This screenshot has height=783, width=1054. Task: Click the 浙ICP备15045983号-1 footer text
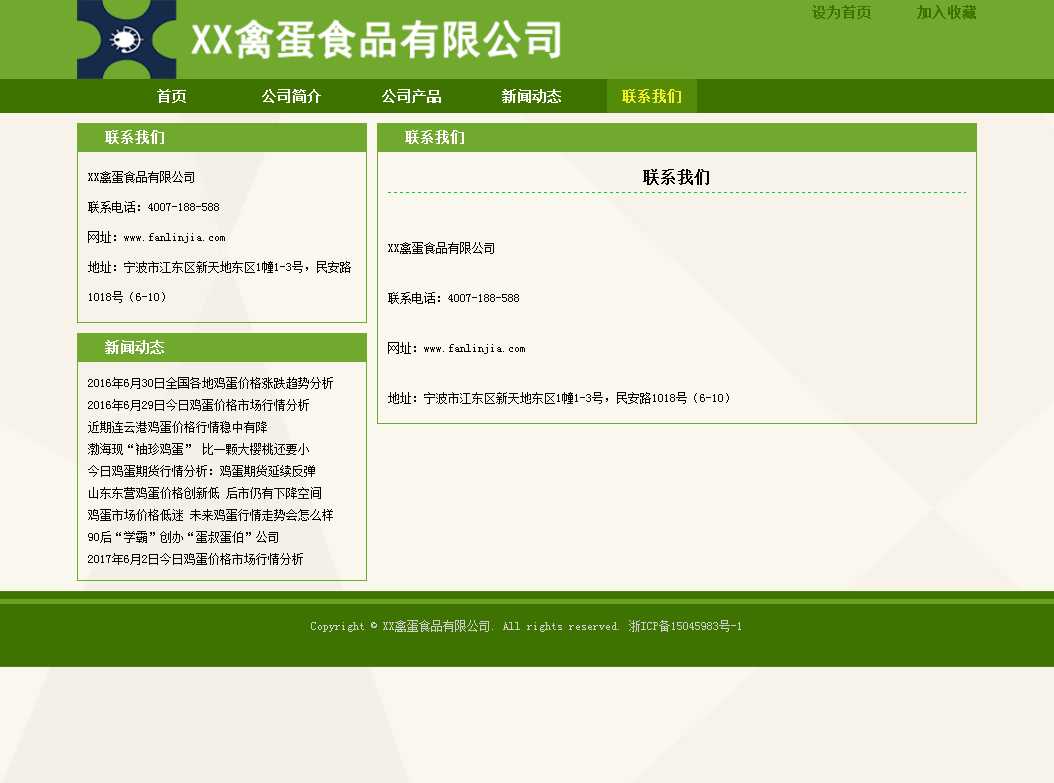[685, 627]
